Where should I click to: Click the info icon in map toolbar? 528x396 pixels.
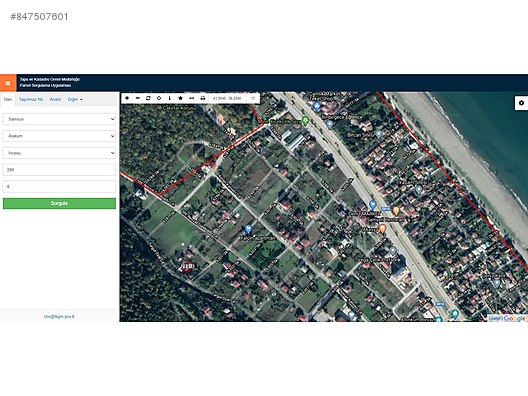(x=169, y=98)
